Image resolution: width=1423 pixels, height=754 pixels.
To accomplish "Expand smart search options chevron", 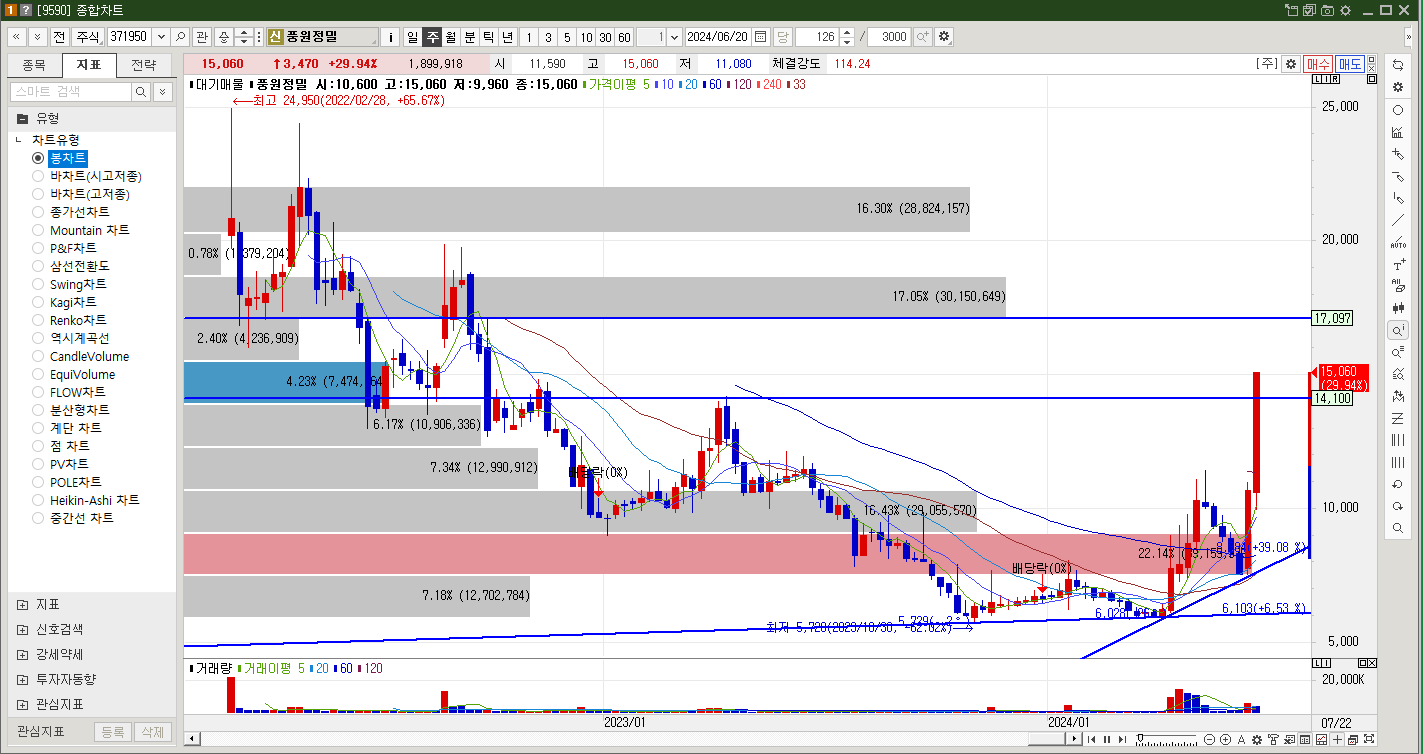I will tap(161, 91).
